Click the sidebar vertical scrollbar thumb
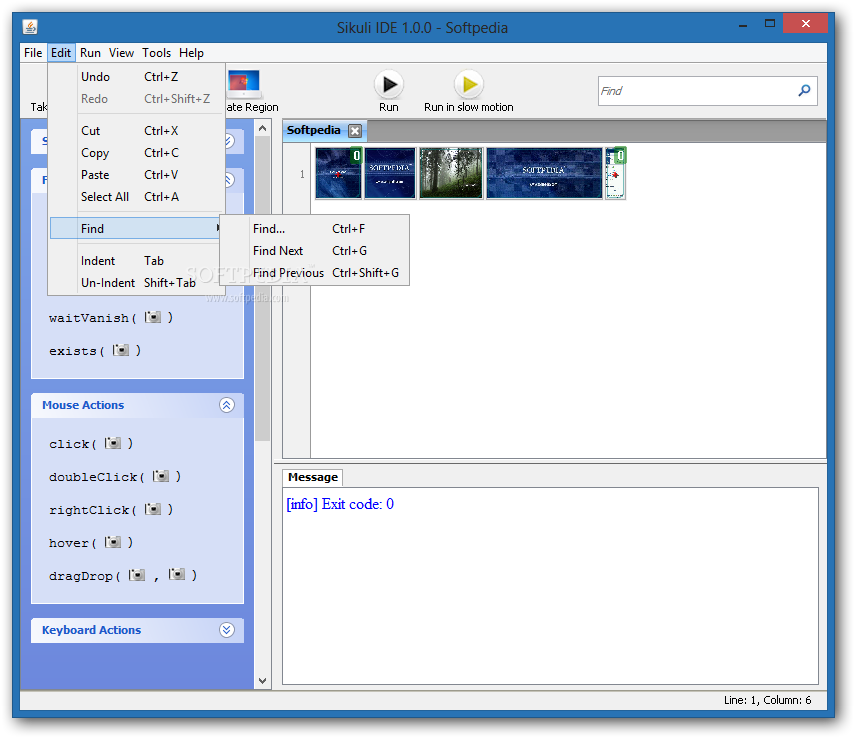This screenshot has height=738, width=855. pos(262,289)
